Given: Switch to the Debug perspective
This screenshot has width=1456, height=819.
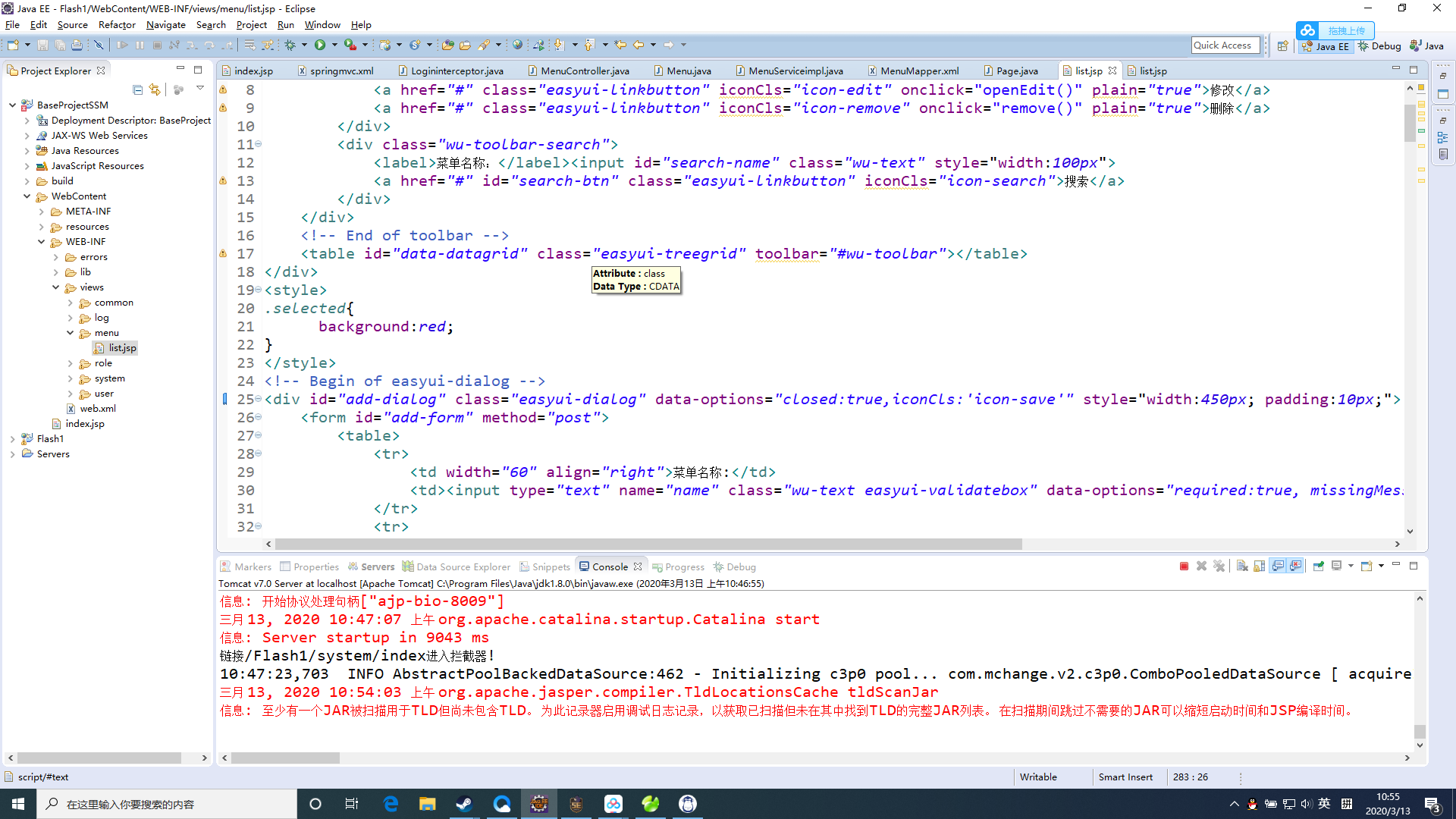Looking at the screenshot, I should tap(1379, 46).
